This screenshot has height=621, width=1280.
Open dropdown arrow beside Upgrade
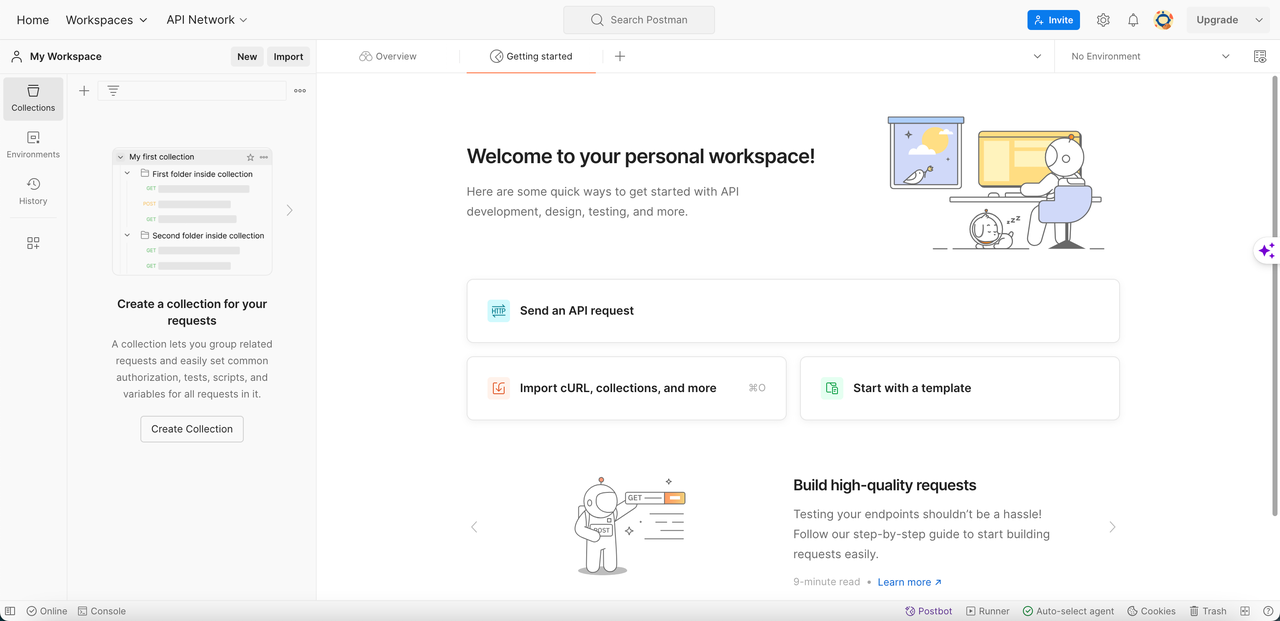(x=1259, y=20)
